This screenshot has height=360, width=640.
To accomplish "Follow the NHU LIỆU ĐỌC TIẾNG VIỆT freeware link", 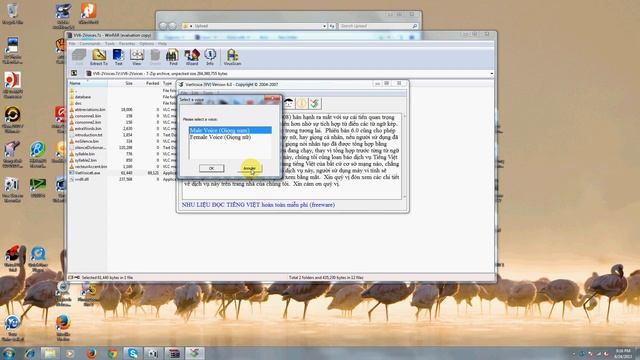I will pyautogui.click(x=258, y=204).
